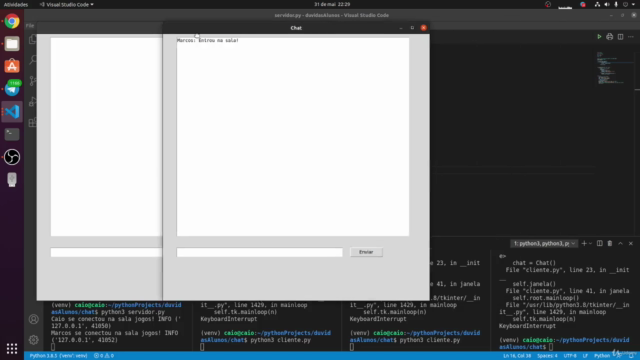The height and width of the screenshot is (360, 640).
Task: Maximize the terminal panel with up chevron
Action: click(x=620, y=244)
